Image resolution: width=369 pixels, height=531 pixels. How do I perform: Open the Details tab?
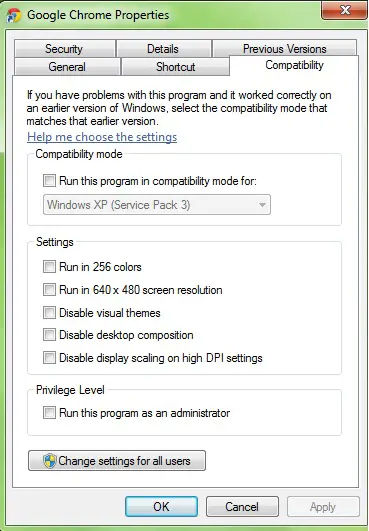point(163,49)
